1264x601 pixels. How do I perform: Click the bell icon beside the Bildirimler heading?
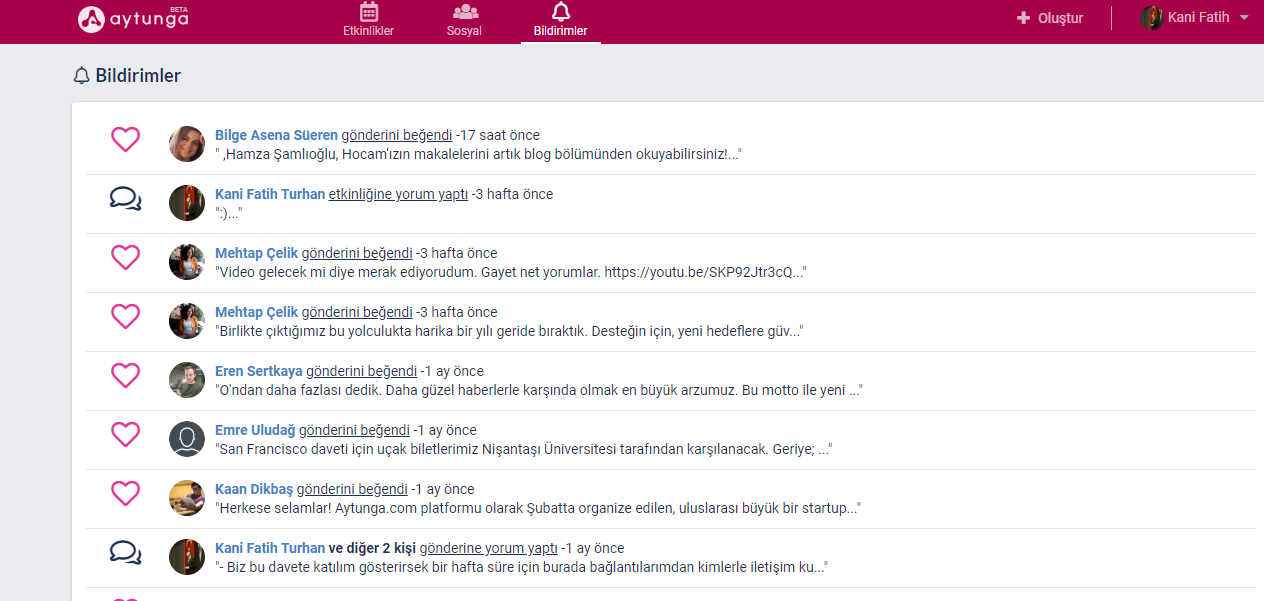tap(82, 76)
